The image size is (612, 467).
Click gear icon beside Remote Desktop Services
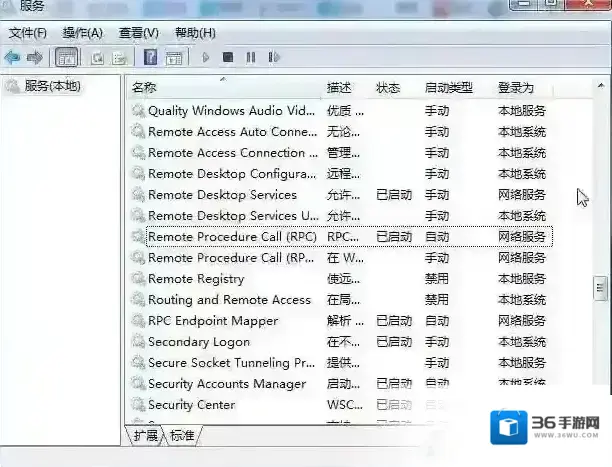138,195
